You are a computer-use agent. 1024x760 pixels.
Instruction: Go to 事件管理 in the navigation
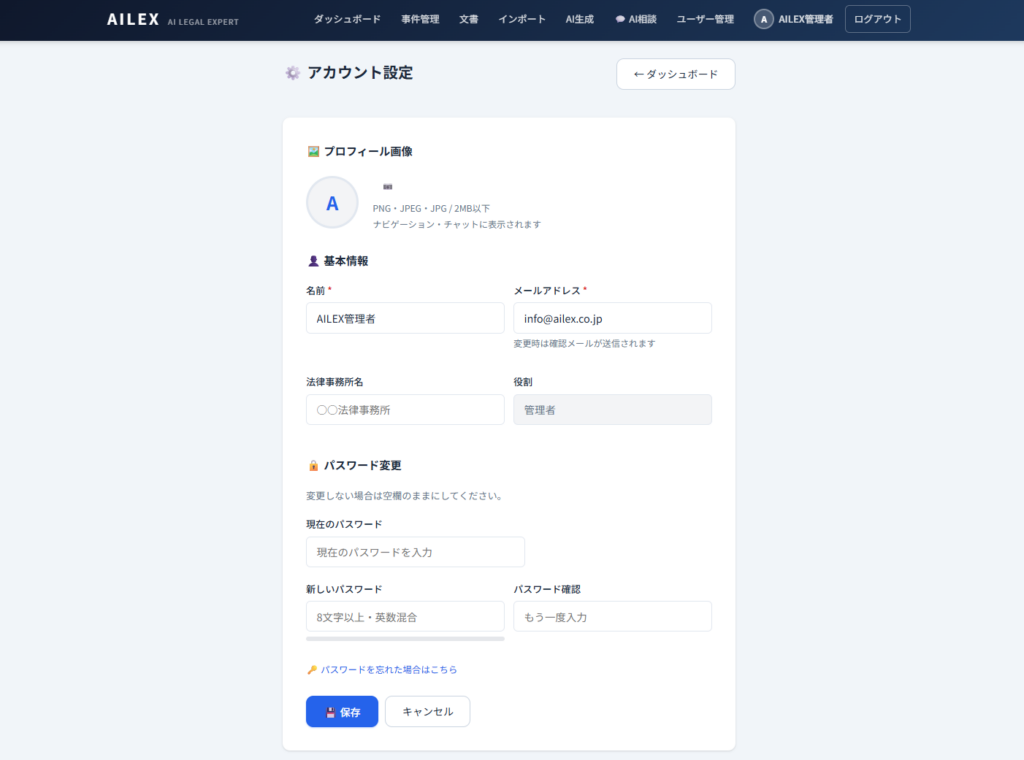pyautogui.click(x=420, y=19)
